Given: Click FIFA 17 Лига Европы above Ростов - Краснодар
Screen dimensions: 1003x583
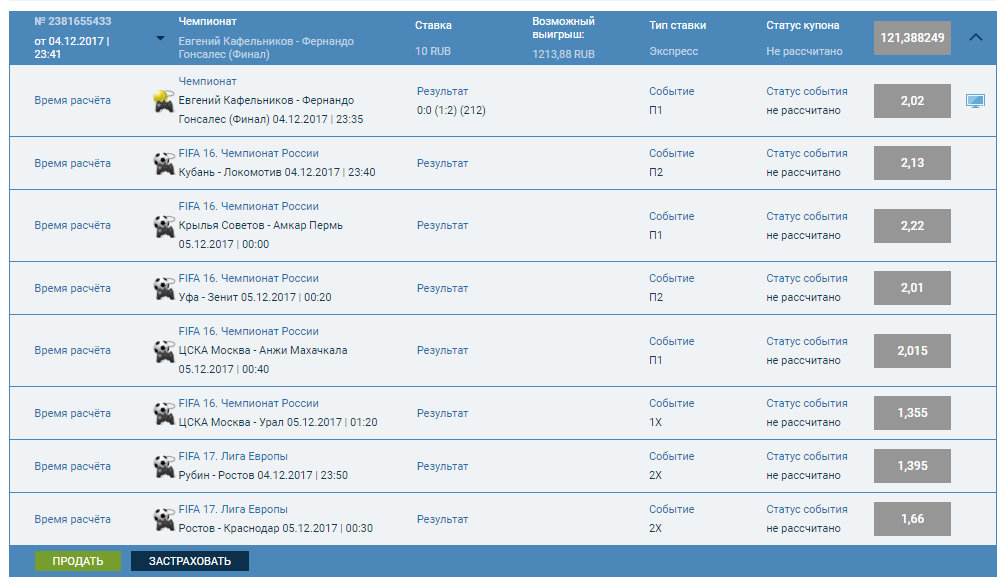Looking at the screenshot, I should (233, 509).
